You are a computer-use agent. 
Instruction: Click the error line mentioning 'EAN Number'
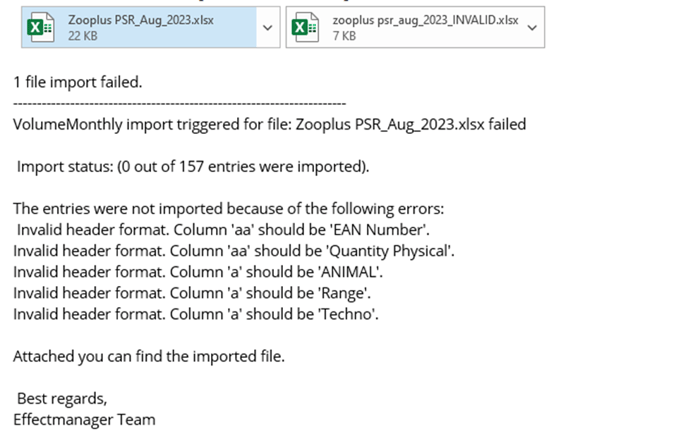coord(223,230)
